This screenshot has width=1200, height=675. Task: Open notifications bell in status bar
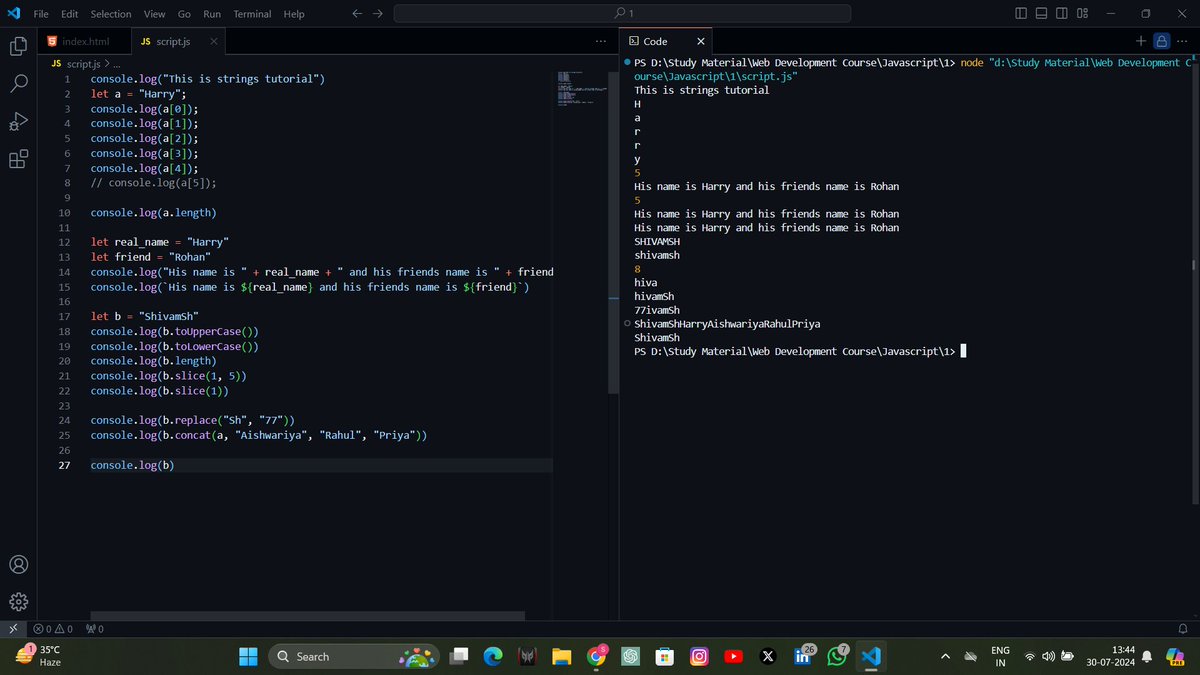pyautogui.click(x=1183, y=629)
